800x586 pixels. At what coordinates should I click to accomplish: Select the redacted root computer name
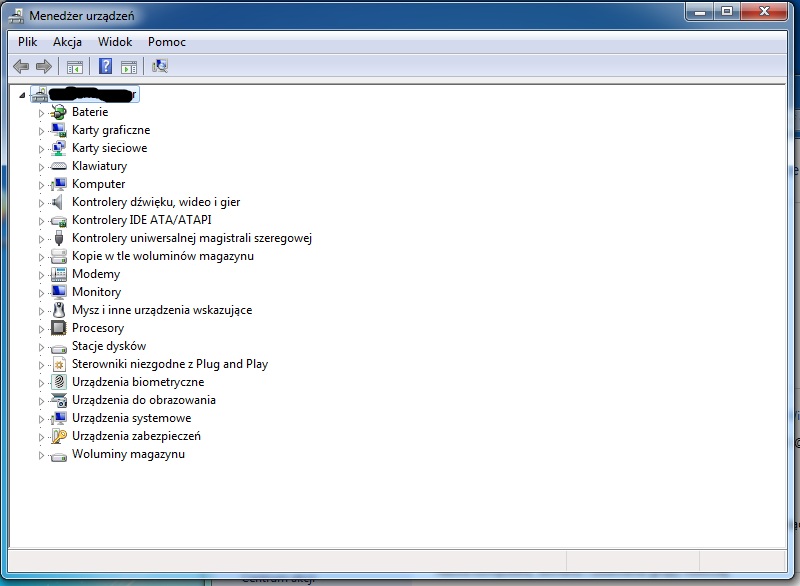[x=93, y=94]
